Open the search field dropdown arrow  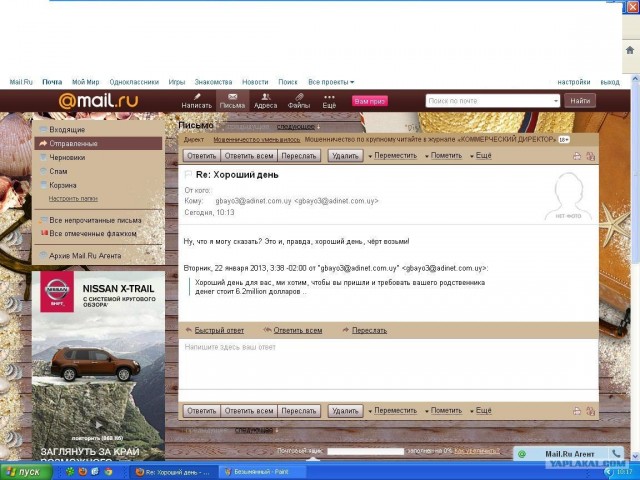[x=555, y=101]
